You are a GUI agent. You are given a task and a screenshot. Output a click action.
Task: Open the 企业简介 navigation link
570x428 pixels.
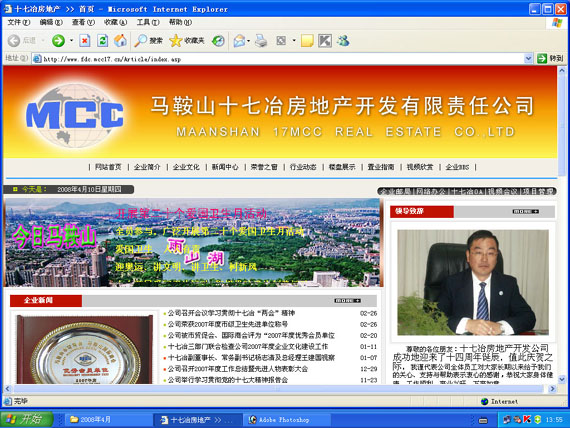(x=147, y=167)
